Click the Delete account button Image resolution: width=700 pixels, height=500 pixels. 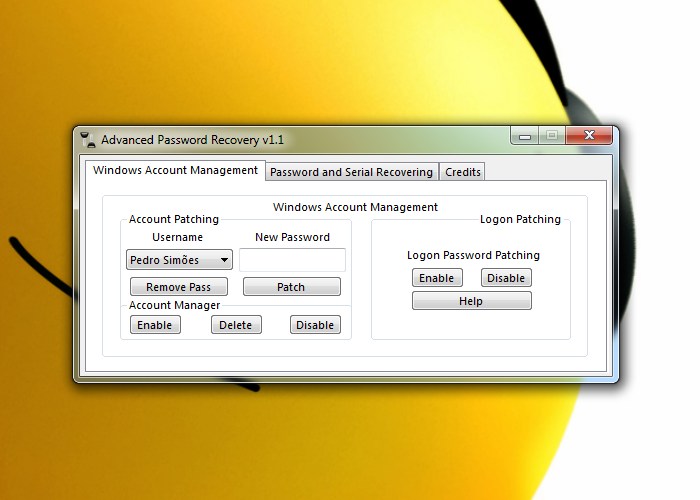pyautogui.click(x=236, y=325)
